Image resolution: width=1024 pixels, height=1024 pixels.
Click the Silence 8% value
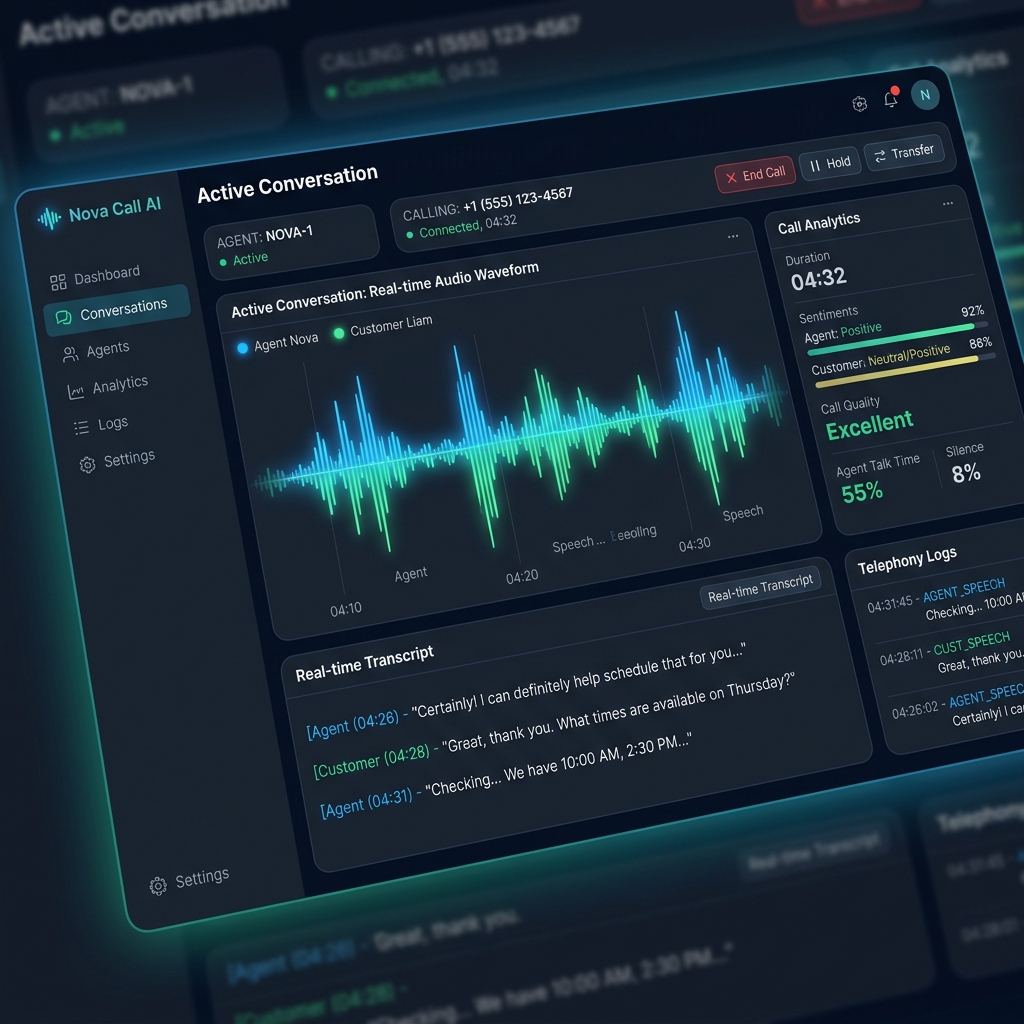tap(966, 473)
